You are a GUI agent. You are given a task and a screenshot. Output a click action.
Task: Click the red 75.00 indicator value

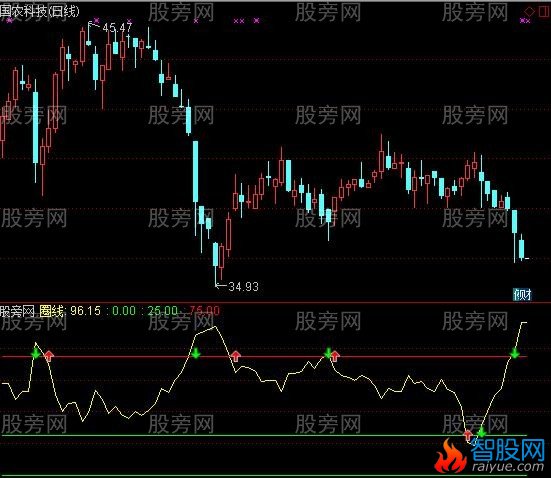point(205,311)
